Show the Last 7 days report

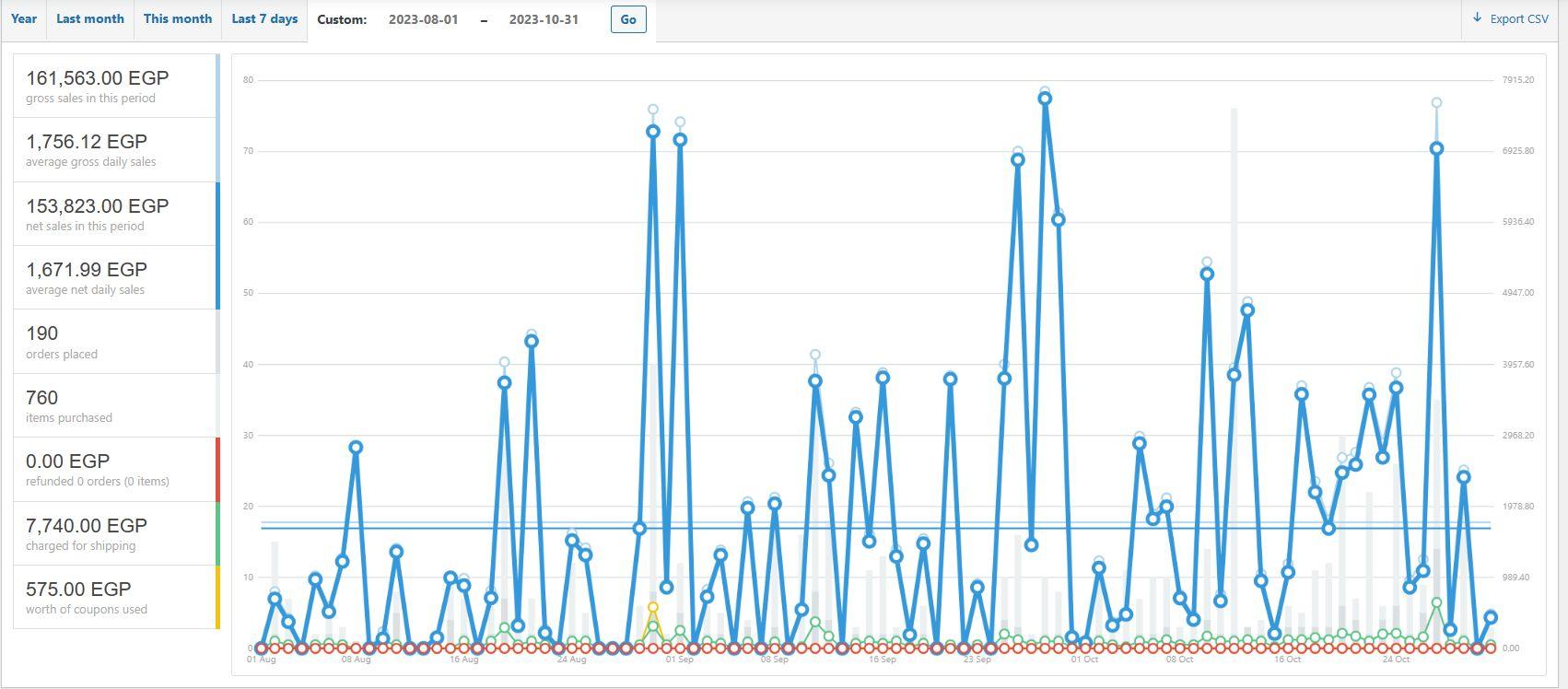pyautogui.click(x=264, y=19)
